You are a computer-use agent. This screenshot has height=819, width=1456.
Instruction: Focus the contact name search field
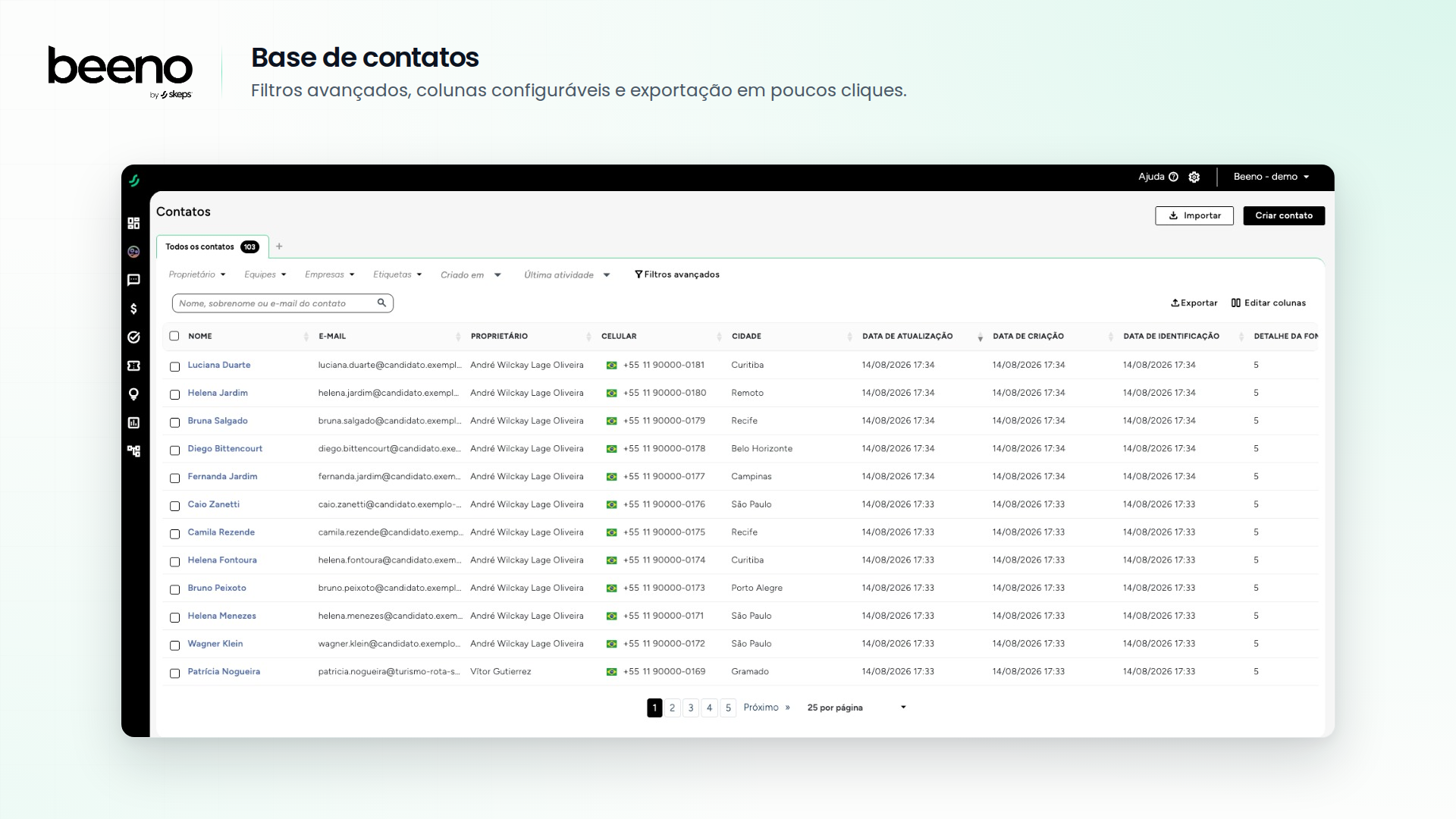(x=282, y=303)
